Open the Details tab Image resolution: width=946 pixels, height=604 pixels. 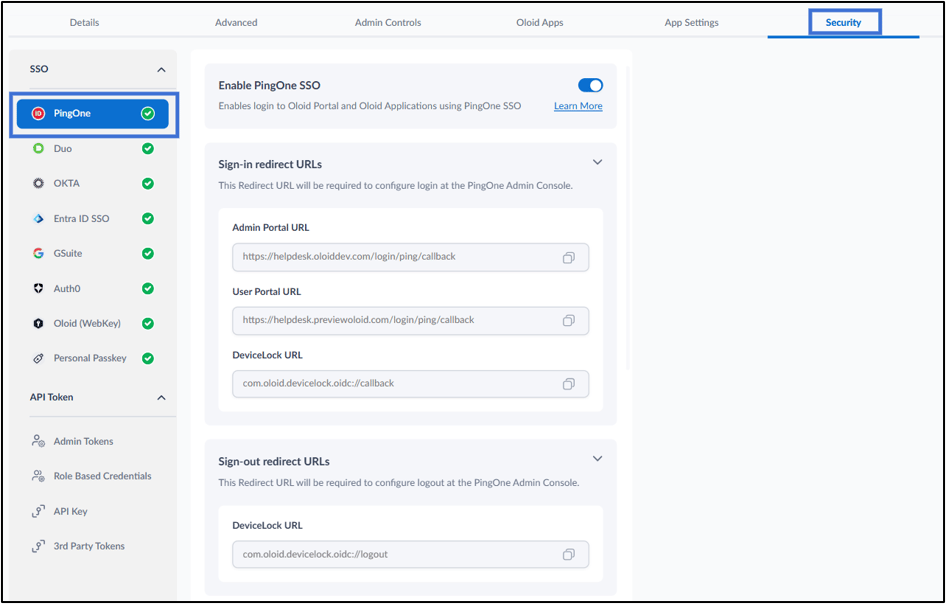[x=84, y=23]
